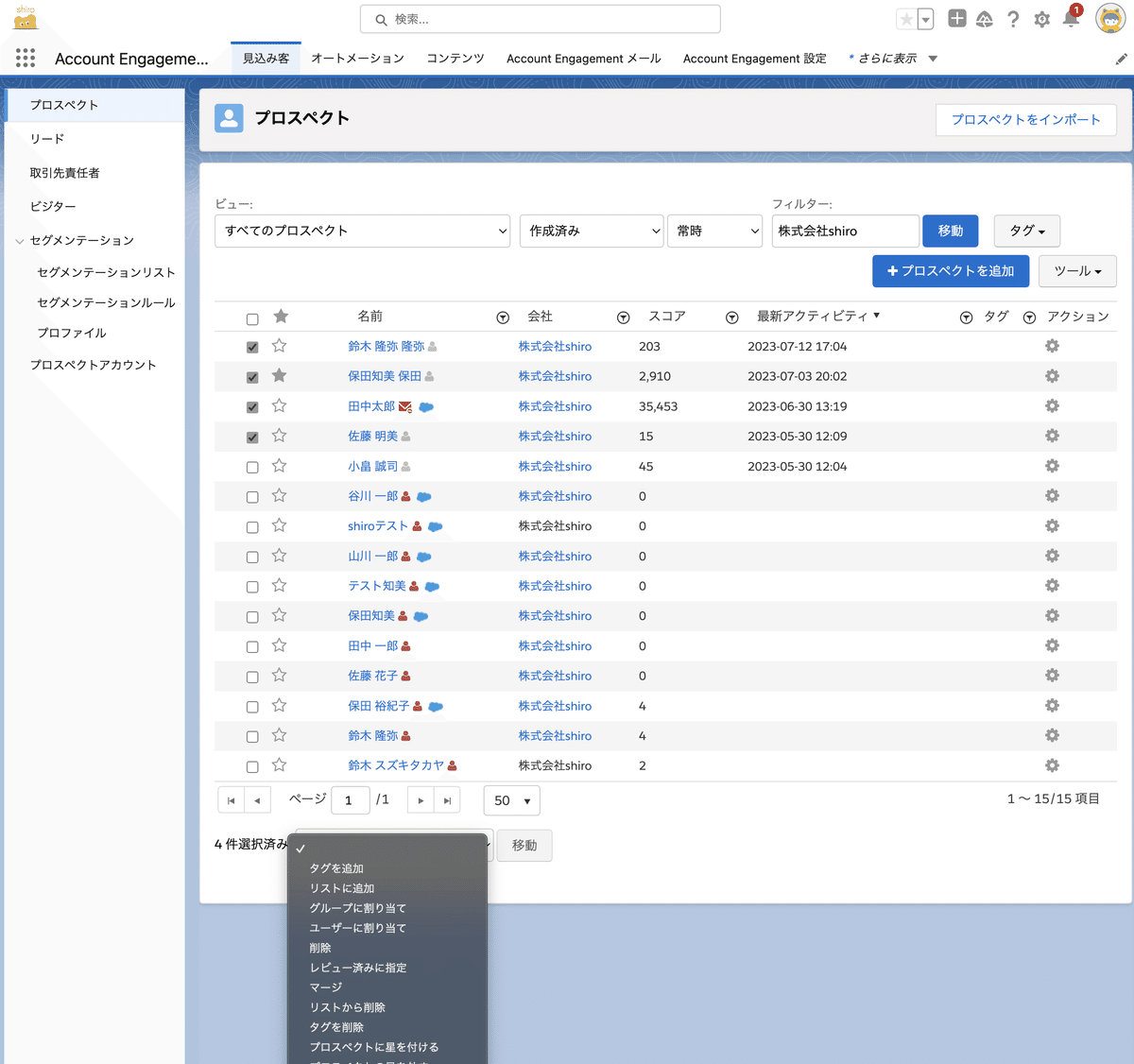Image resolution: width=1134 pixels, height=1064 pixels.
Task: Go to the first page arrow
Action: click(x=231, y=800)
